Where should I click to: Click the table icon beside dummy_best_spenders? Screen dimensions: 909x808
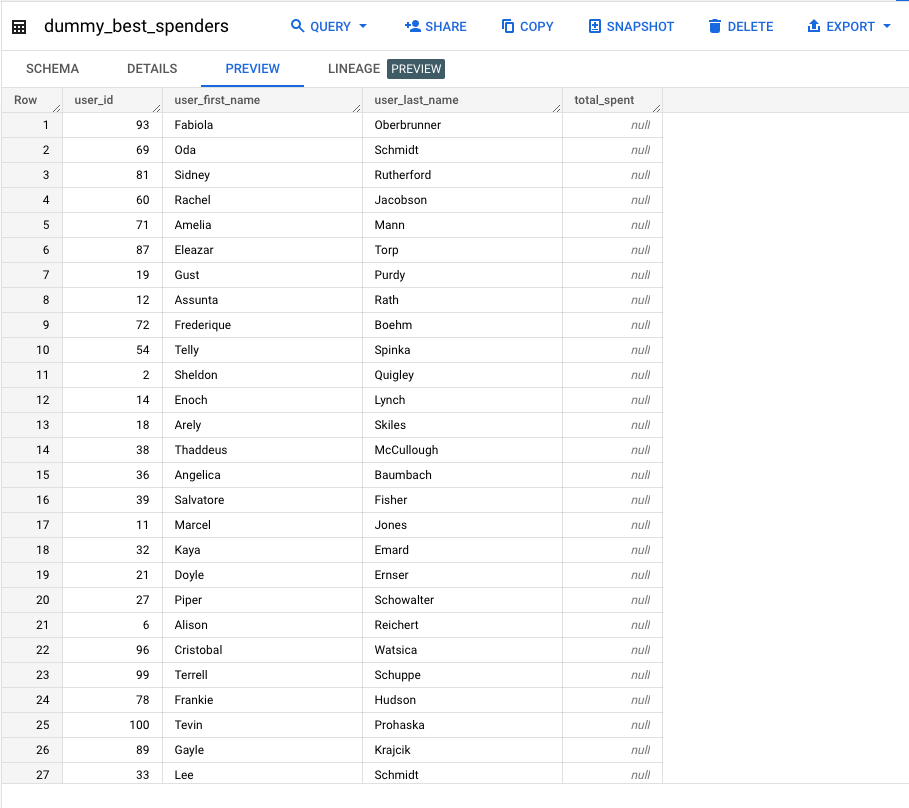coord(19,27)
